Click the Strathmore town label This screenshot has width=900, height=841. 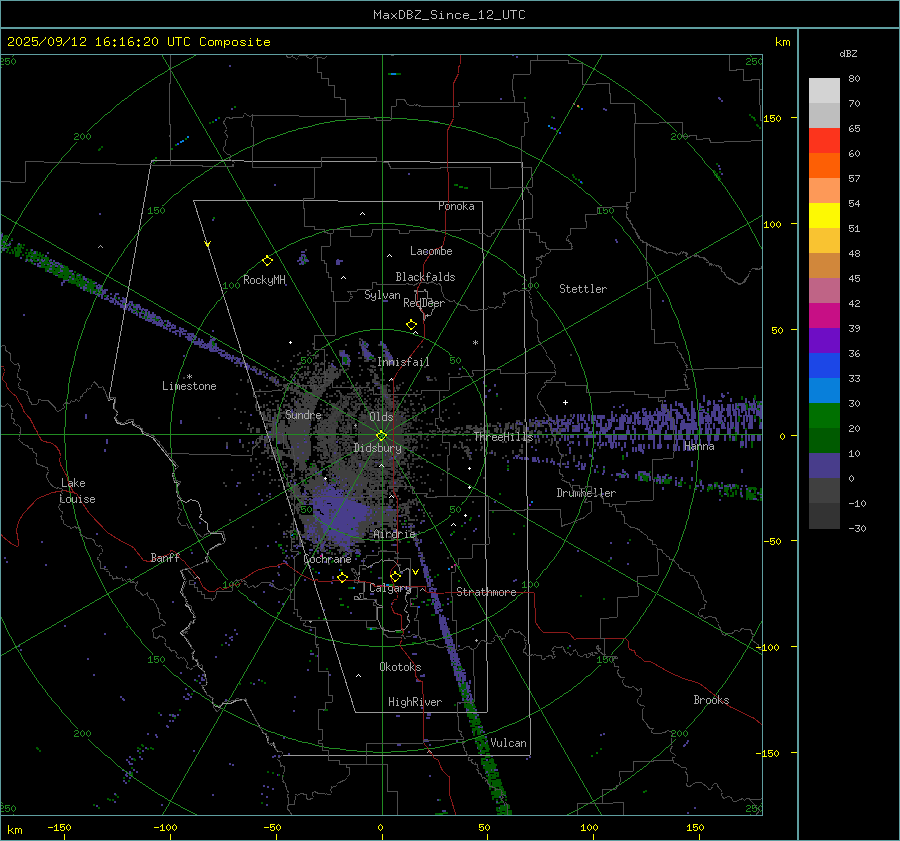(x=486, y=592)
